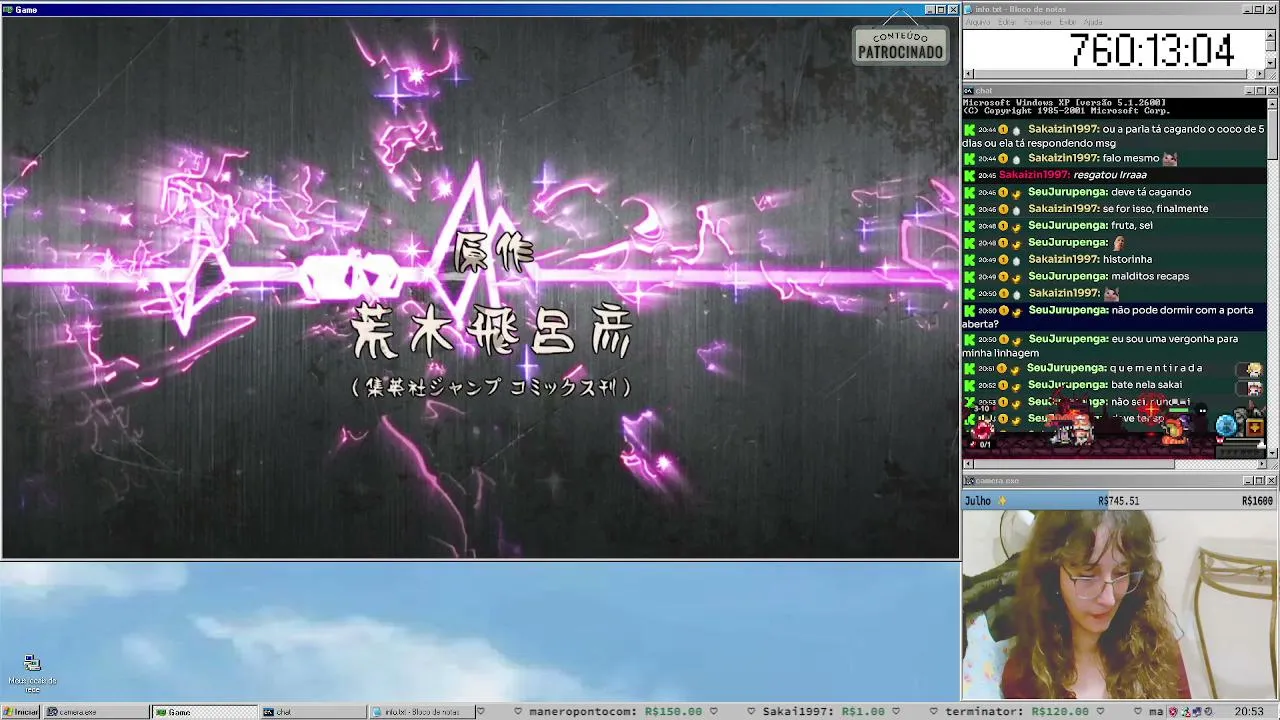Click the Sakai1997 R$1.00 ticker entry

824,712
